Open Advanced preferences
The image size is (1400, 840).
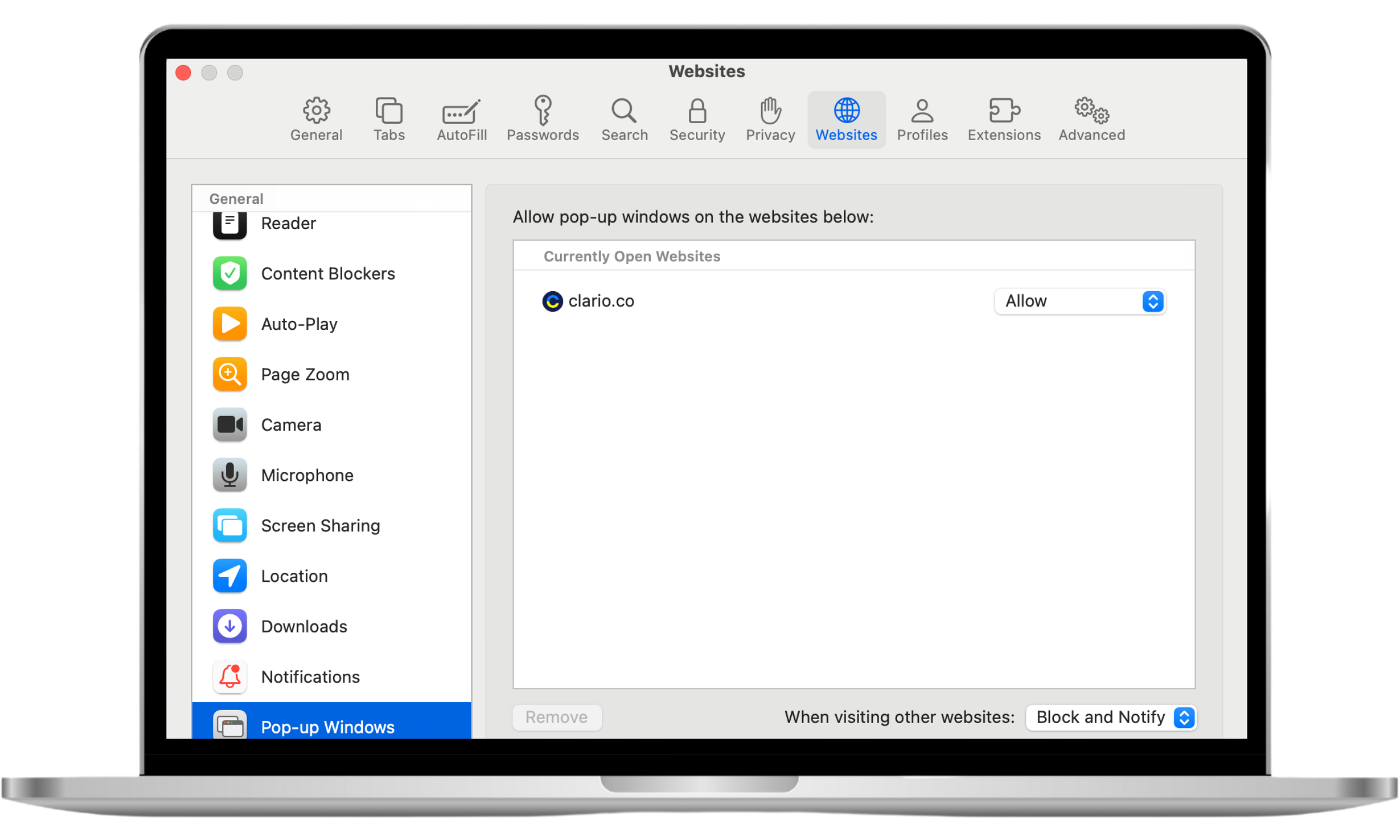pos(1090,119)
